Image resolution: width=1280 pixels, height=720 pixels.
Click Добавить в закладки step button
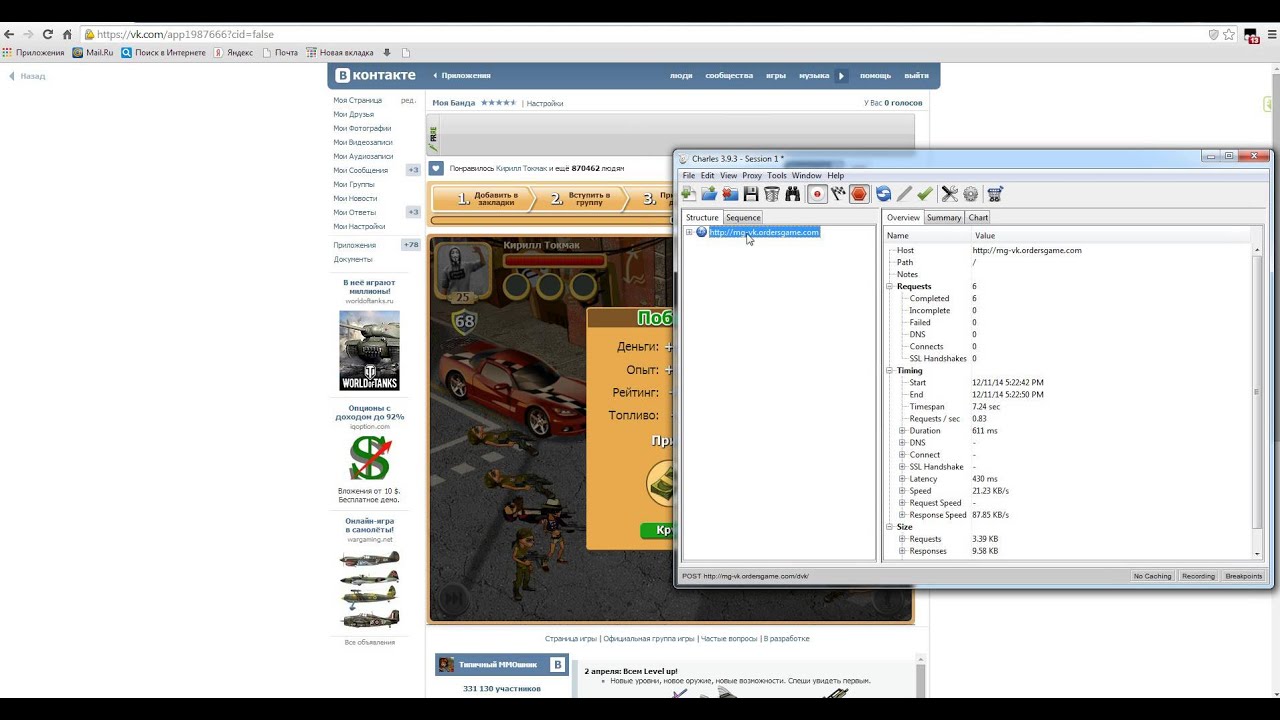[488, 198]
